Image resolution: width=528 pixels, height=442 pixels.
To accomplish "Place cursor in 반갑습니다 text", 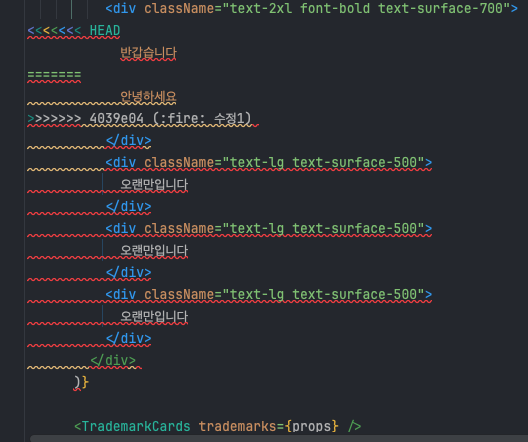I will tap(148, 53).
